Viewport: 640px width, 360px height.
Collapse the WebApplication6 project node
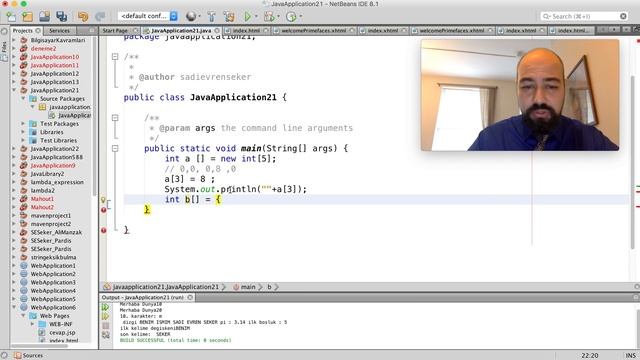pyautogui.click(x=14, y=307)
